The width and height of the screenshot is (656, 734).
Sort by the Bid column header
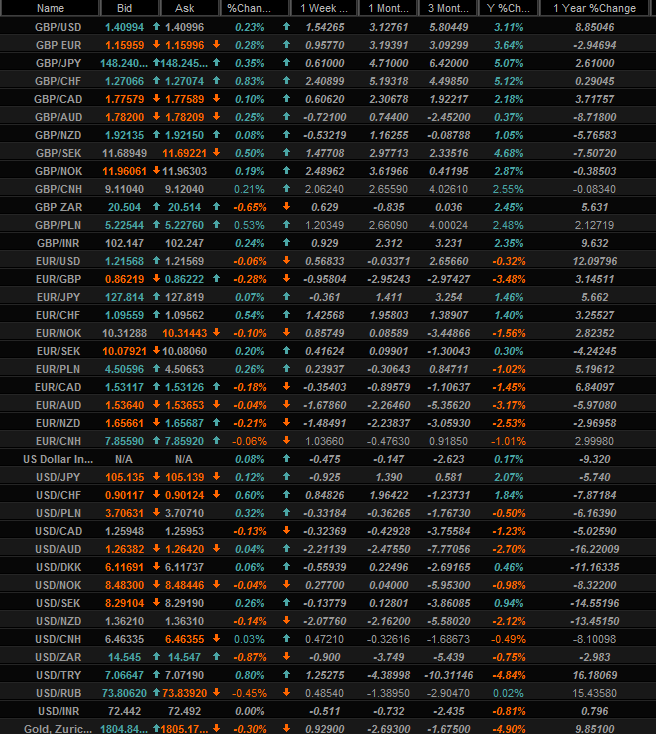123,8
